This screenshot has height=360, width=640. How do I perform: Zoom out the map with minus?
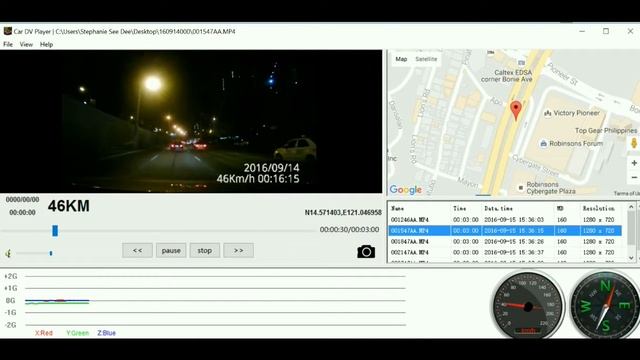pyautogui.click(x=634, y=178)
